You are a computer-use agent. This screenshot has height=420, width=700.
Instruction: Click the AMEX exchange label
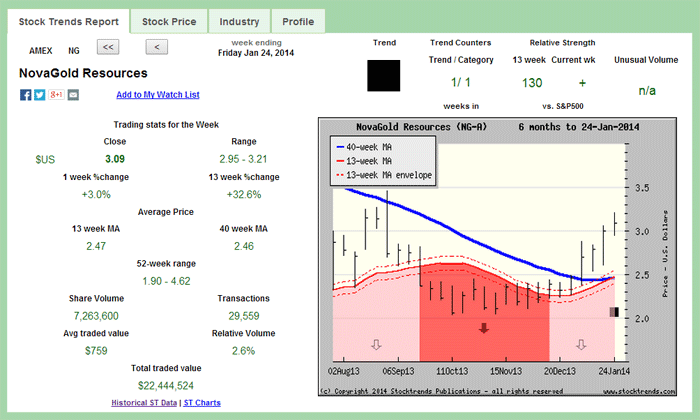point(41,51)
